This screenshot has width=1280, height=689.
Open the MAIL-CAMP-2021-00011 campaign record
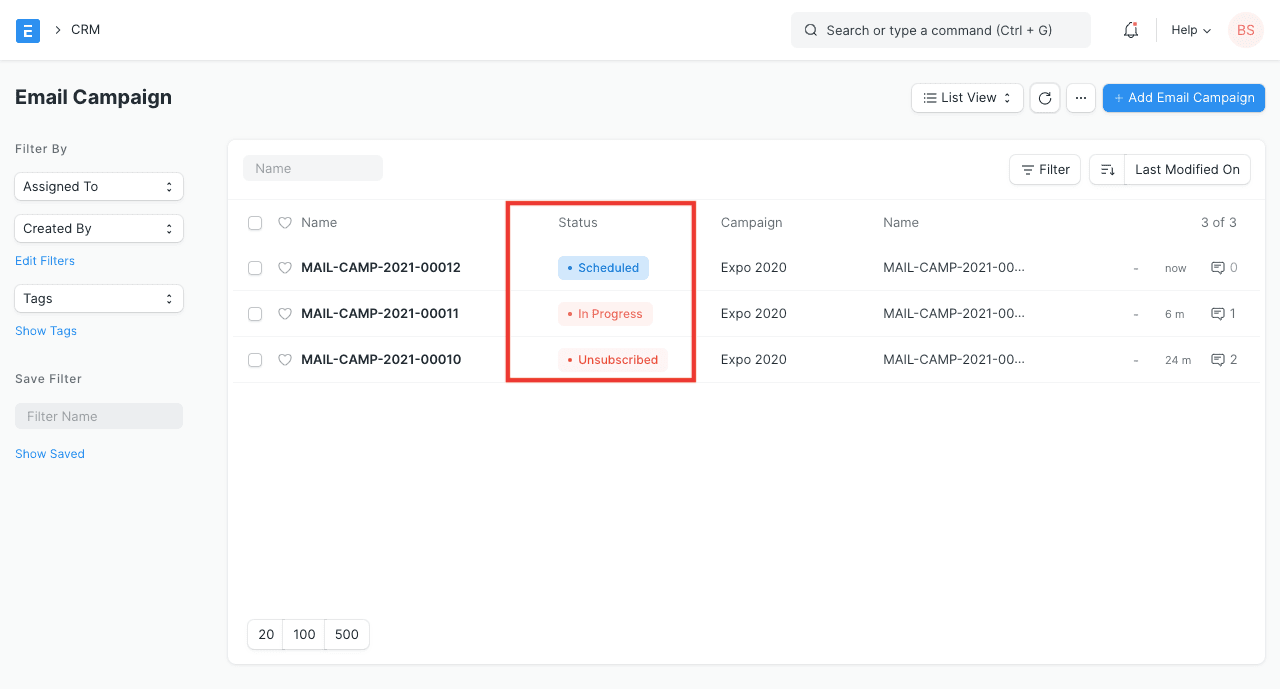(x=380, y=314)
